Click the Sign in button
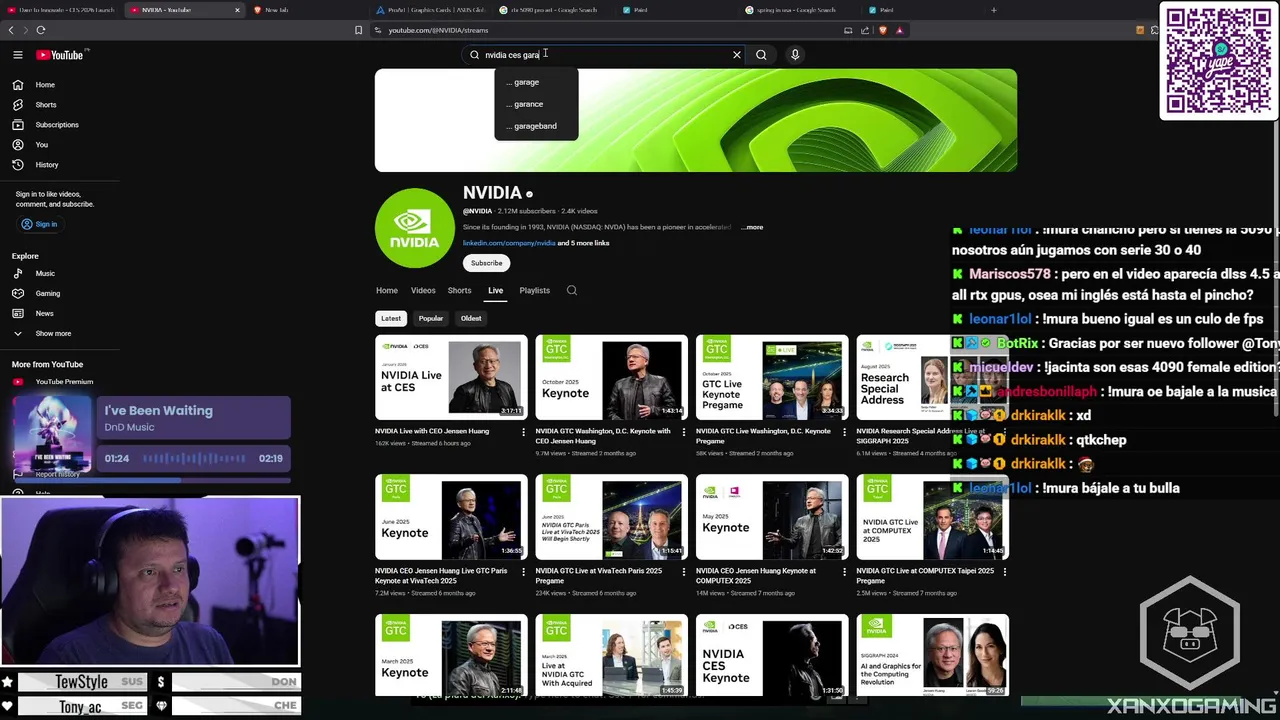The image size is (1280, 720). (39, 224)
